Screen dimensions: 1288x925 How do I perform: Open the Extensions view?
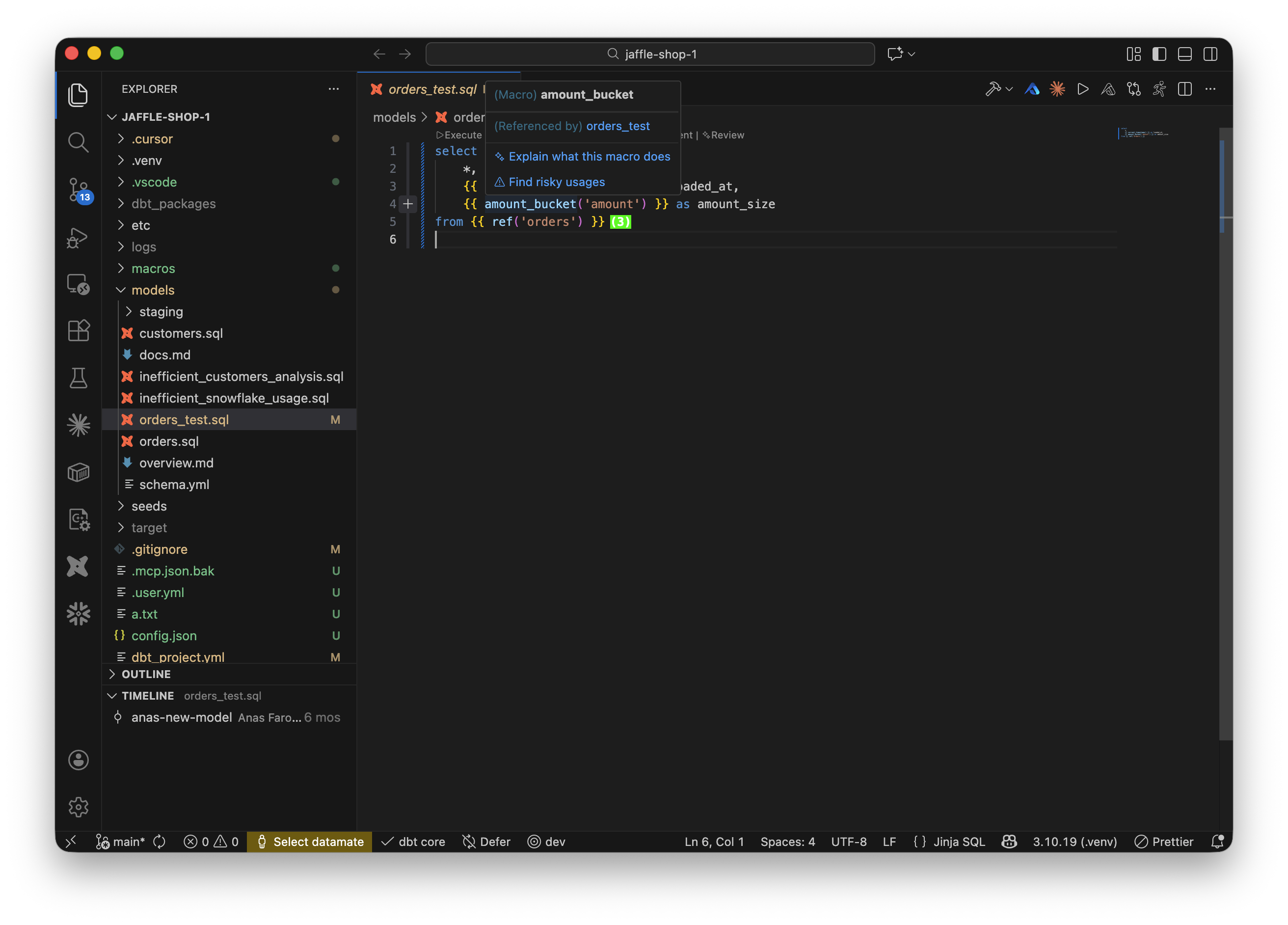click(x=79, y=331)
